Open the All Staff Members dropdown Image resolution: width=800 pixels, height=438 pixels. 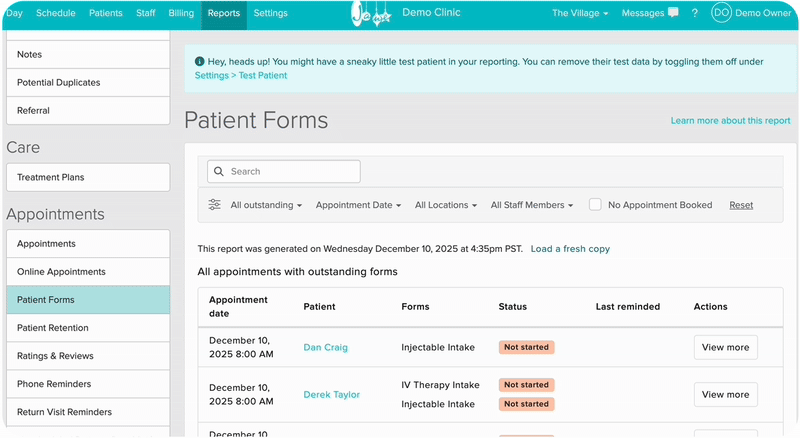531,205
